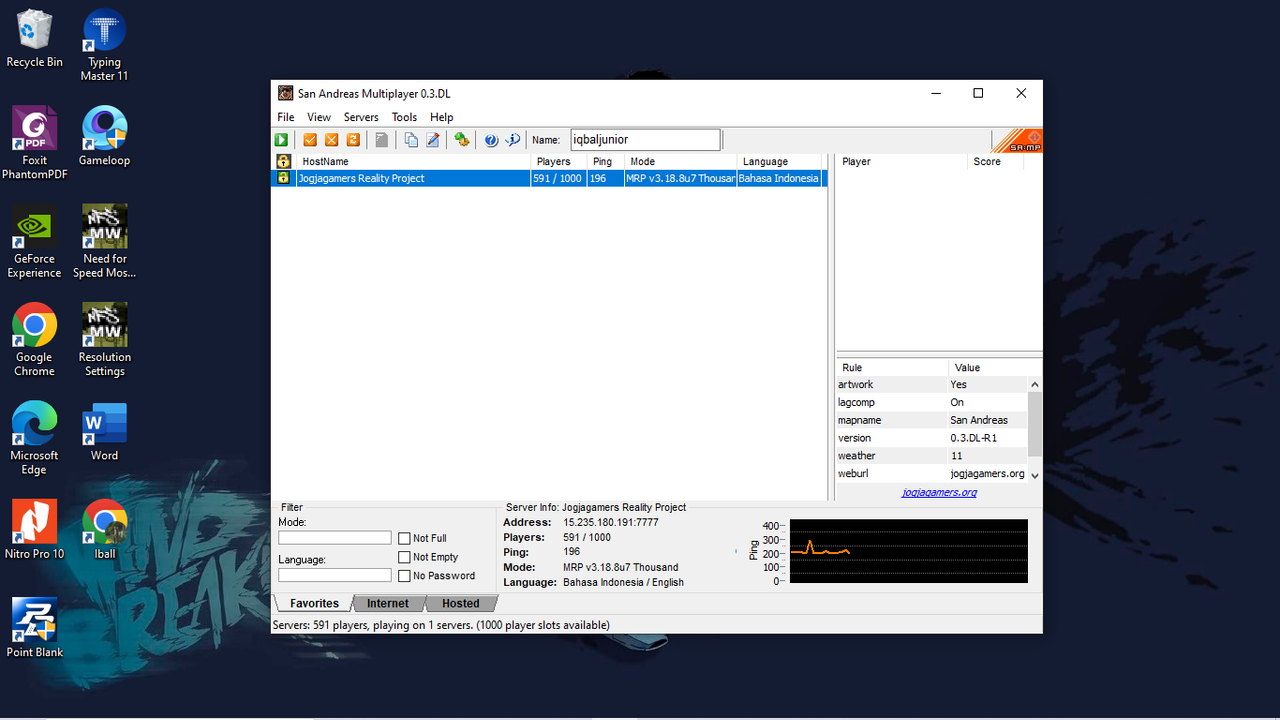This screenshot has width=1280, height=720.
Task: Open the jogjagamers.org link
Action: pyautogui.click(x=939, y=492)
